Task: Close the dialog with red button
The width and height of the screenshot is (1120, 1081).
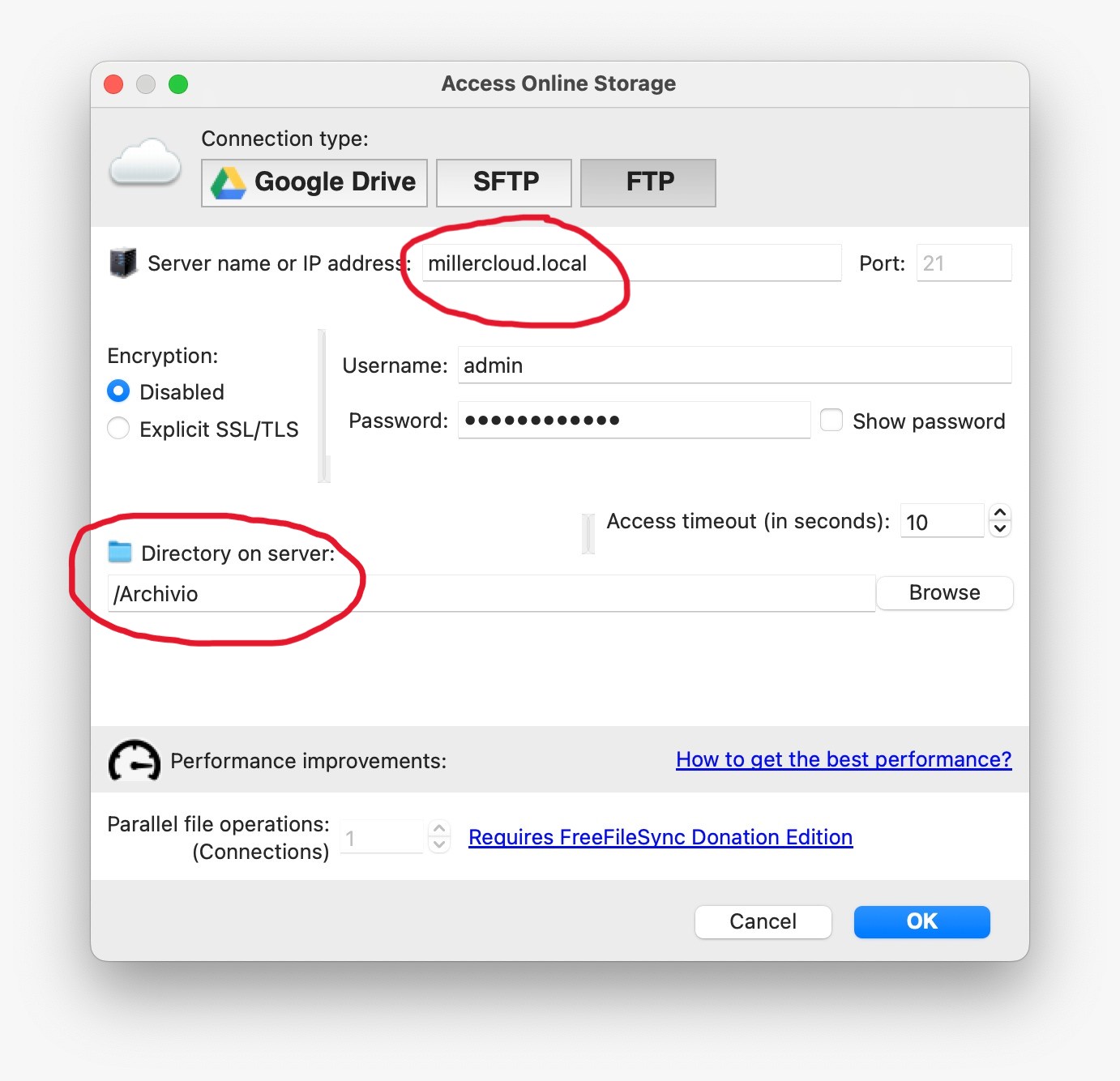Action: 113,84
